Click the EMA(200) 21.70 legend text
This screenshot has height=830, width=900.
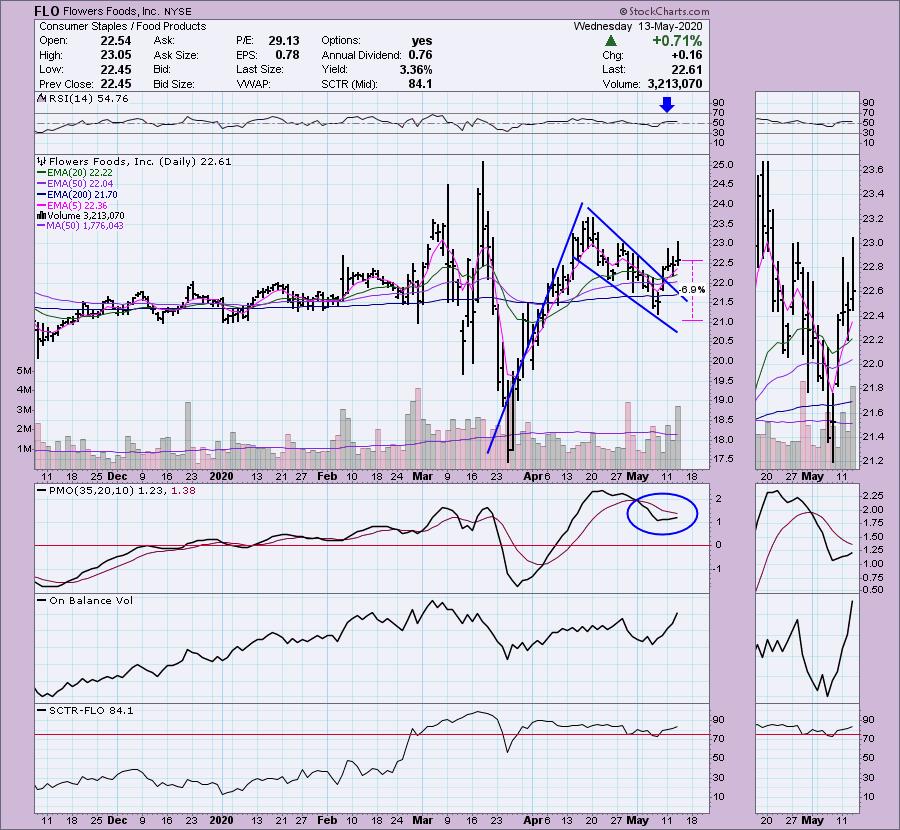pos(82,195)
